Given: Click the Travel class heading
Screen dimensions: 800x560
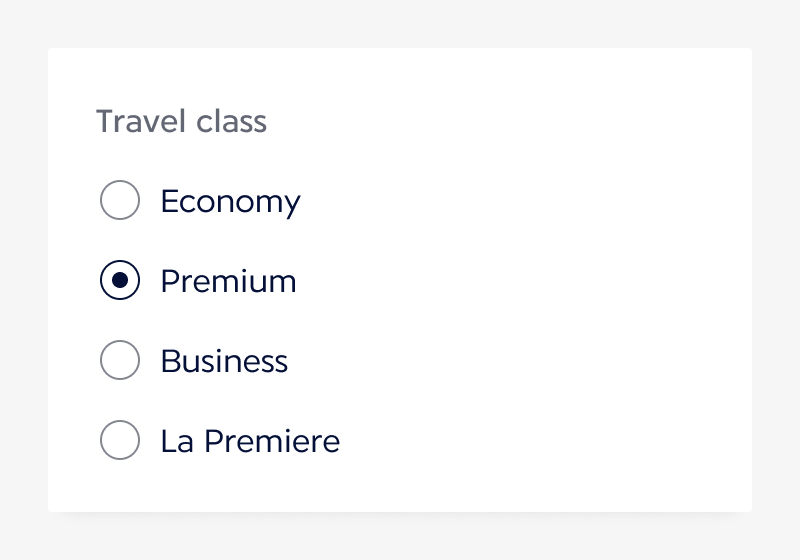Looking at the screenshot, I should [181, 122].
